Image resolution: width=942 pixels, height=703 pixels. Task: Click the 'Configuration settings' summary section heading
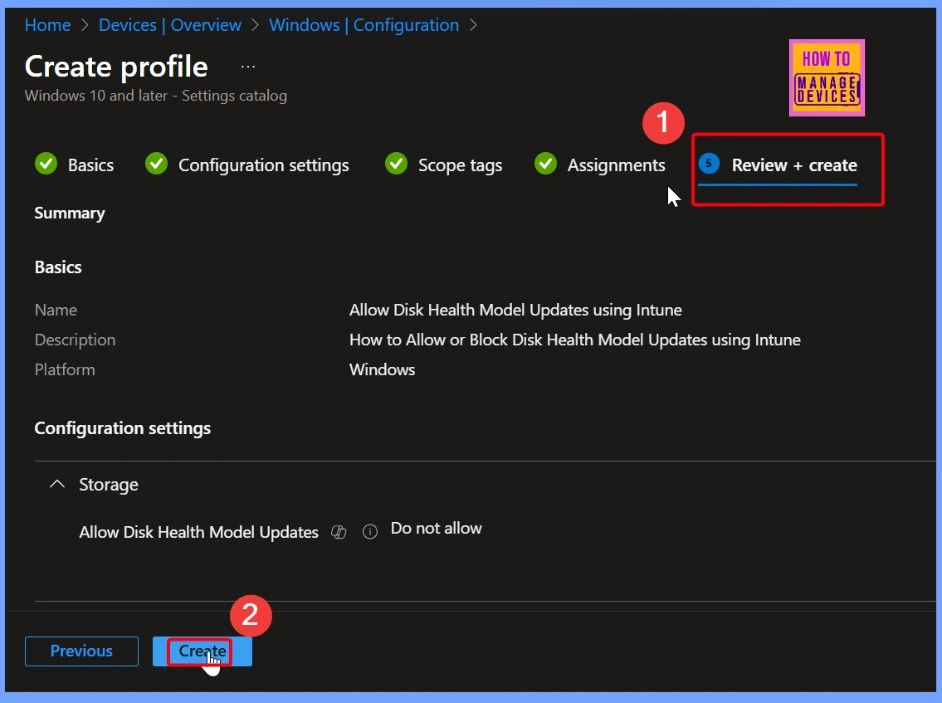(123, 428)
